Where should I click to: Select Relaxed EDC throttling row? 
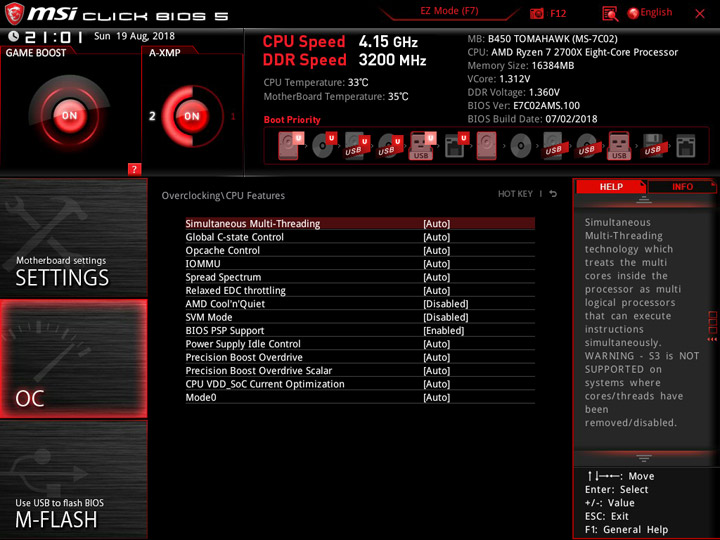point(360,290)
